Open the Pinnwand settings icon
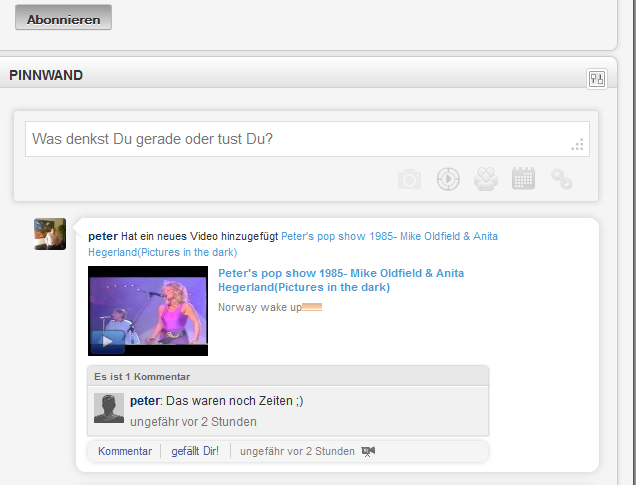The width and height of the screenshot is (636, 485). [597, 79]
